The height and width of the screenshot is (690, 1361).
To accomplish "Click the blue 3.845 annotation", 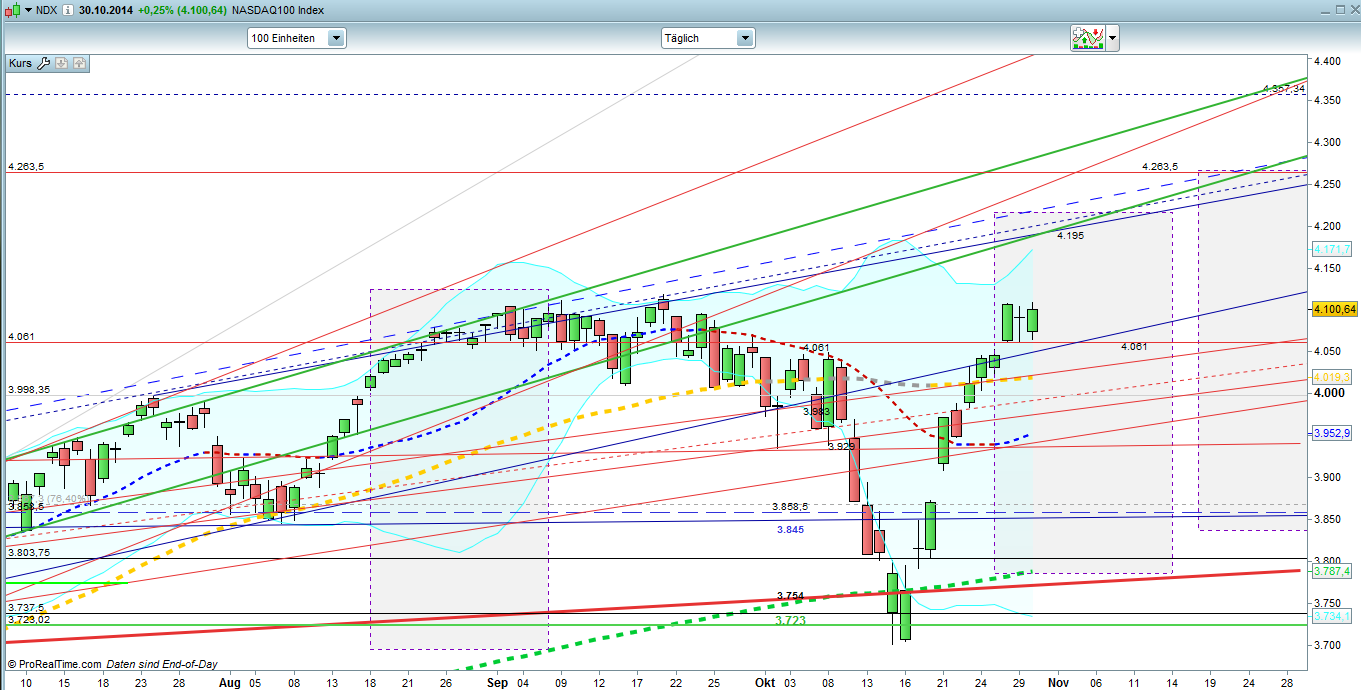I will (x=791, y=530).
